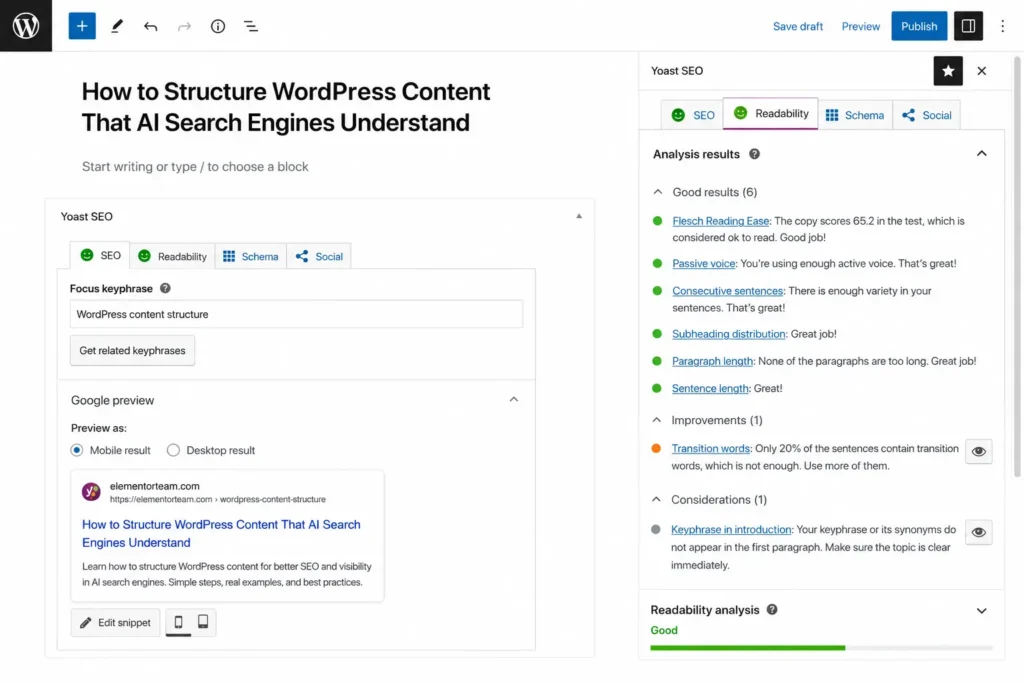
Task: Click the help icon next to Focus keyphrase
Action: (x=165, y=288)
